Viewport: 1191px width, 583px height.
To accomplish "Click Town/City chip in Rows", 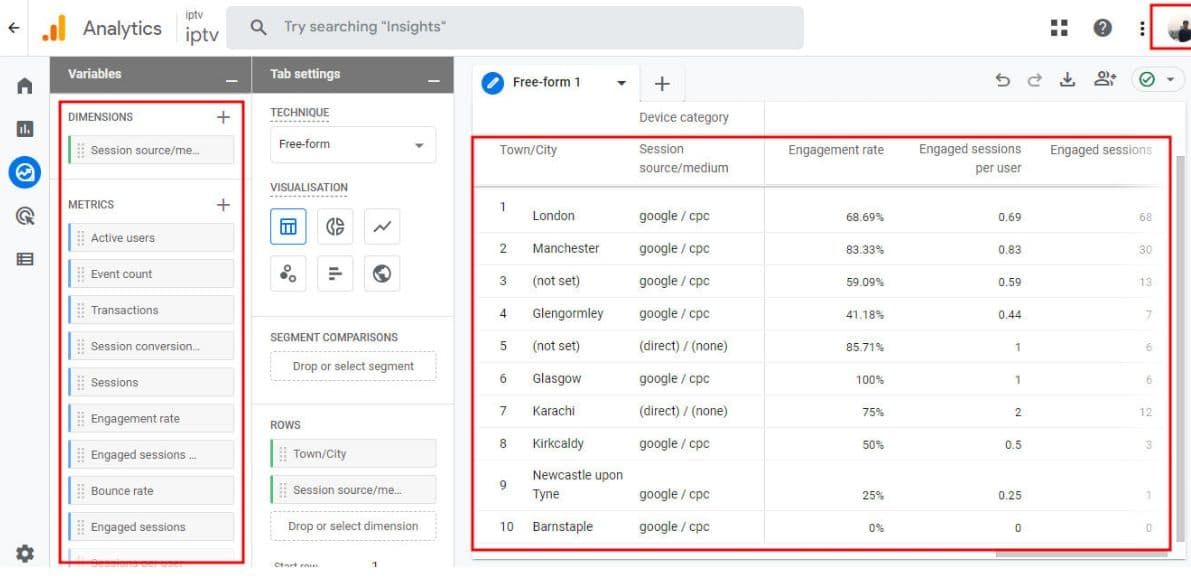I will click(x=353, y=453).
